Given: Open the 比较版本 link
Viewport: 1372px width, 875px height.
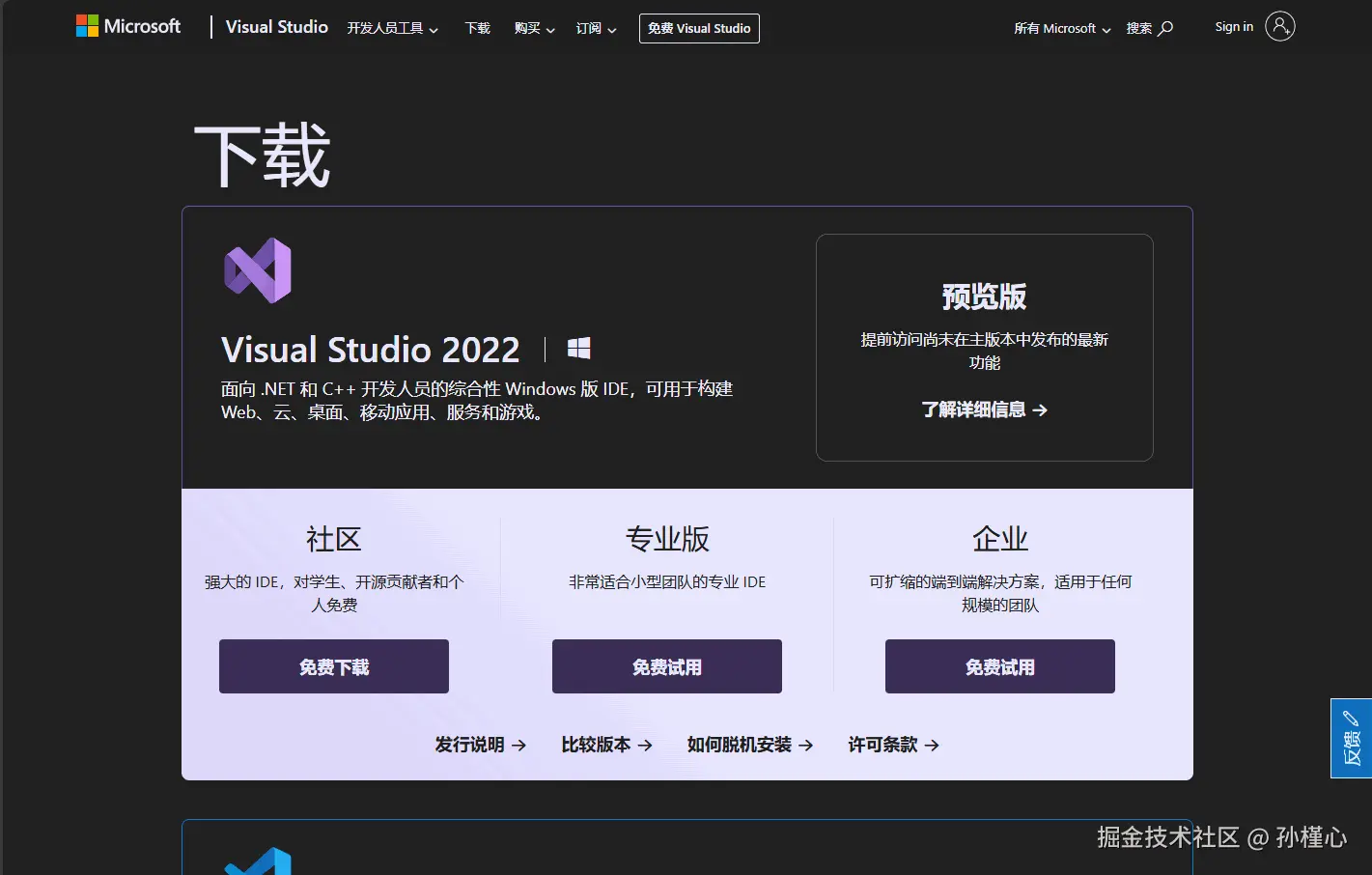Looking at the screenshot, I should pos(606,745).
